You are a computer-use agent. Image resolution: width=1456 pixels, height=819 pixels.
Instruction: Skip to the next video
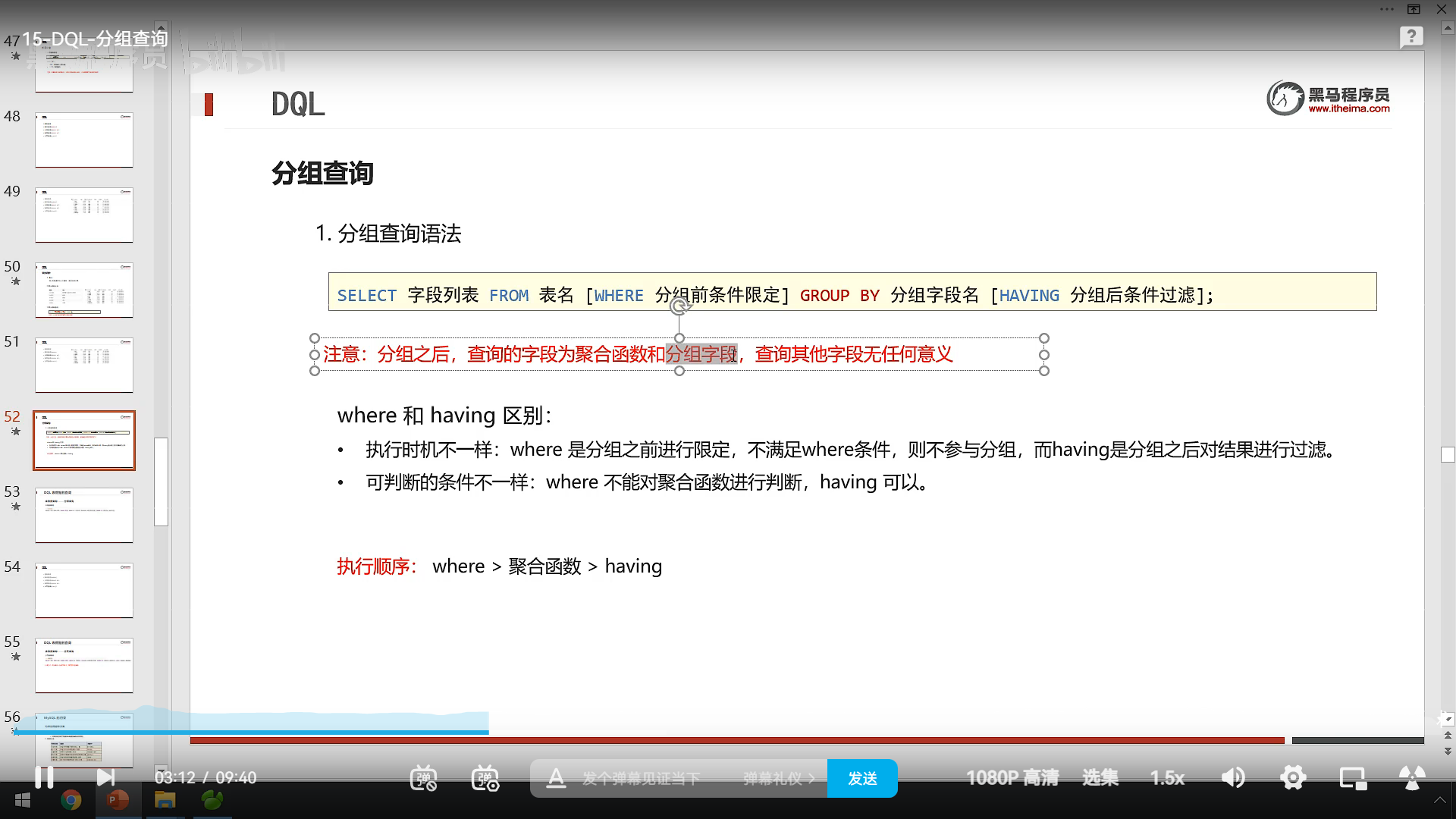pos(105,777)
